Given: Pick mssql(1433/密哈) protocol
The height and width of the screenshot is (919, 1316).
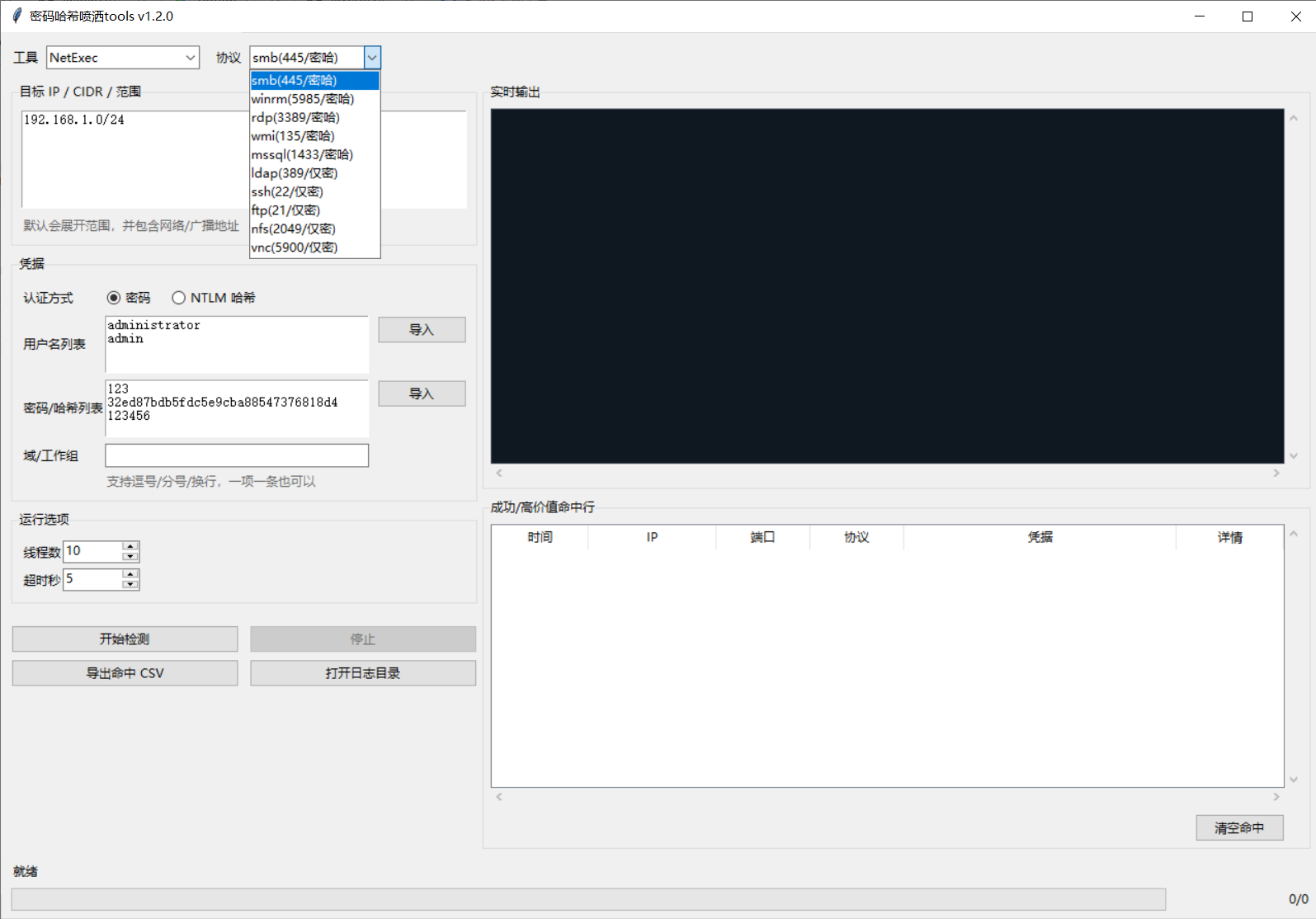Looking at the screenshot, I should (314, 154).
